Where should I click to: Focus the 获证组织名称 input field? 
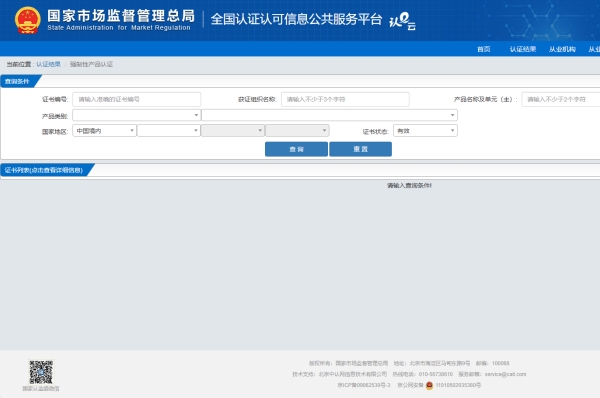345,99
